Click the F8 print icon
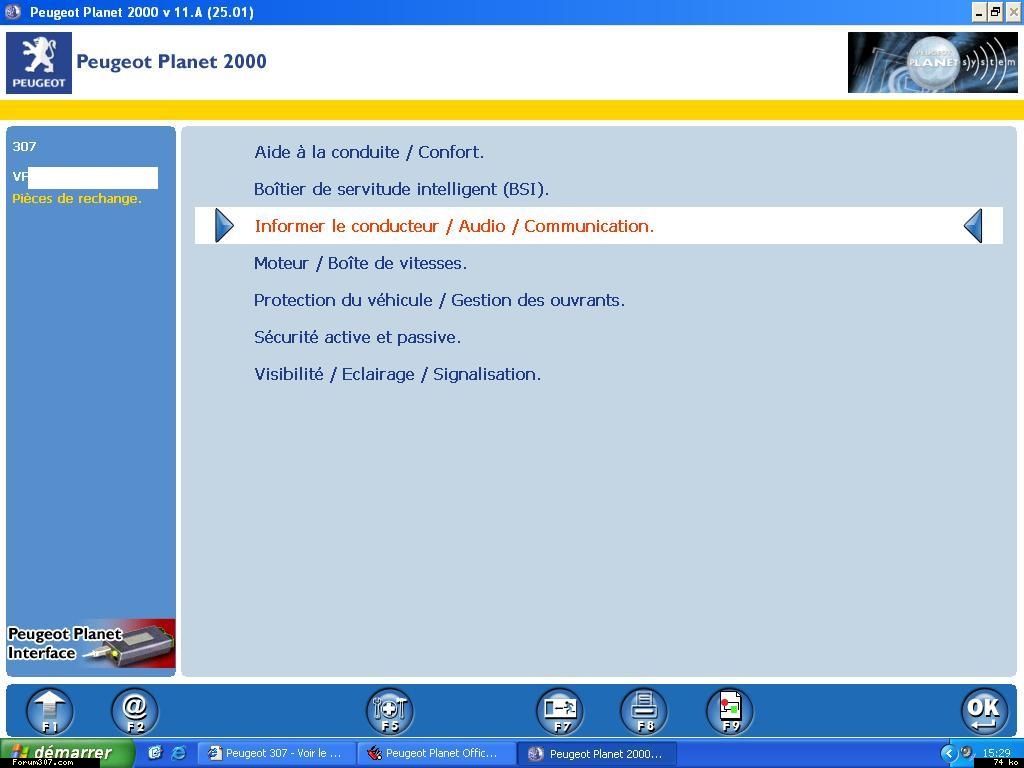Image resolution: width=1024 pixels, height=768 pixels. 644,711
